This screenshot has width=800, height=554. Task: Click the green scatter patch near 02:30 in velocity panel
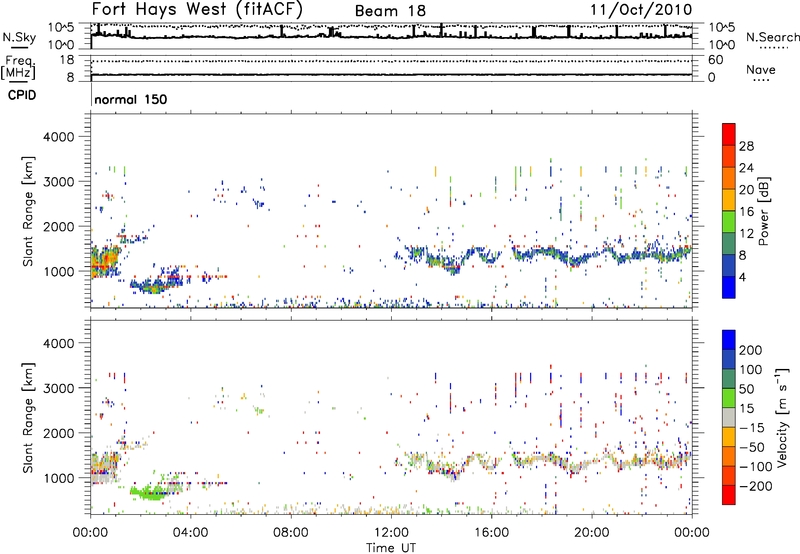pyautogui.click(x=149, y=493)
